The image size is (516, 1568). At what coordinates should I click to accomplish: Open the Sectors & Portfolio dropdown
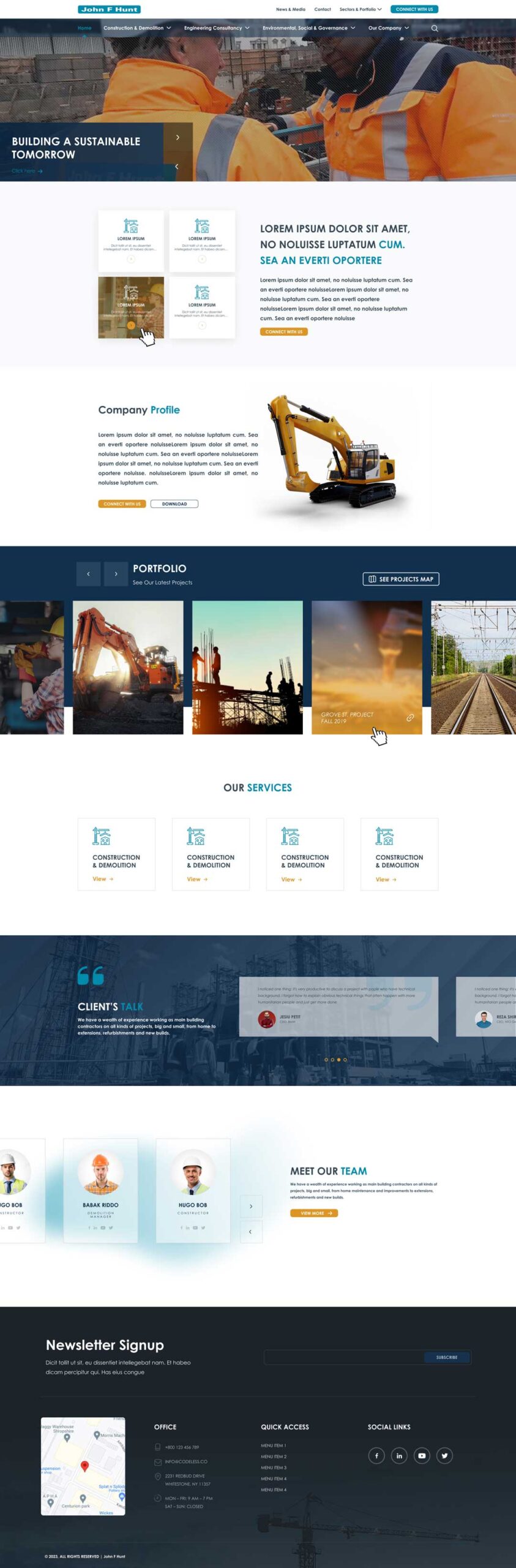pos(361,9)
